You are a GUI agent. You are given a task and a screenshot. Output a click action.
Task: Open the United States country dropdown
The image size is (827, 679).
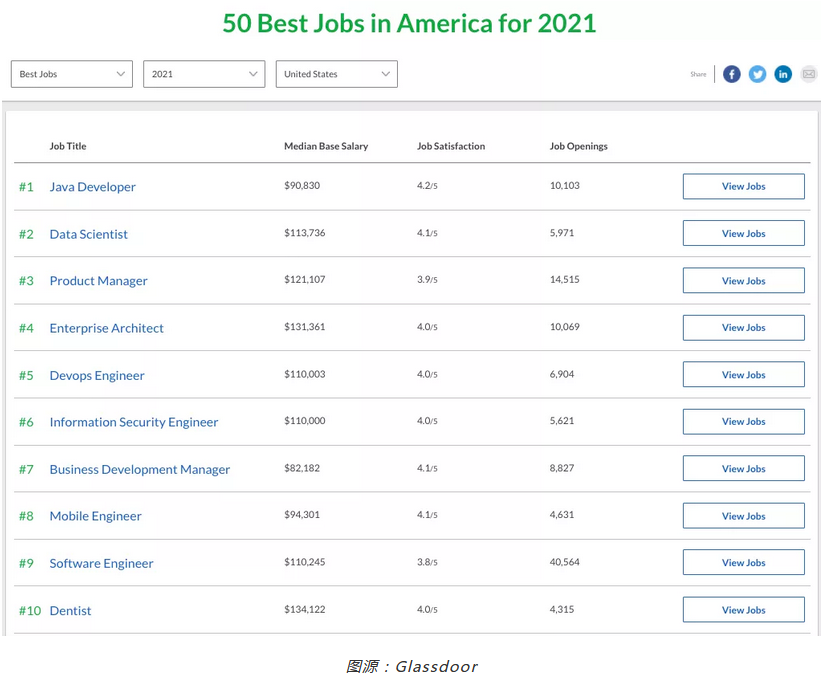click(x=336, y=74)
